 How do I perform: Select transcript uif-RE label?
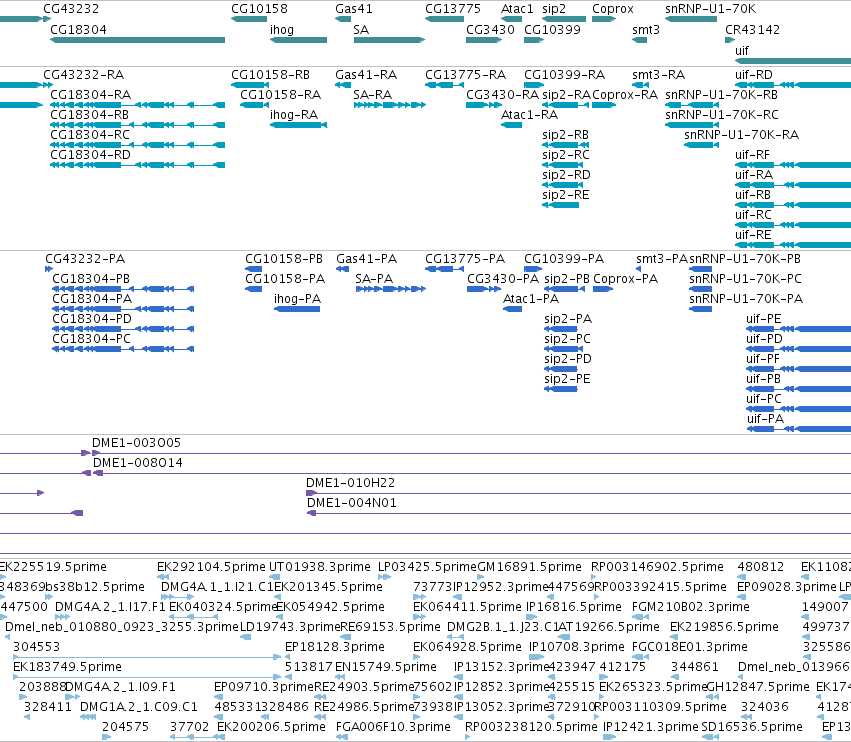pos(753,235)
